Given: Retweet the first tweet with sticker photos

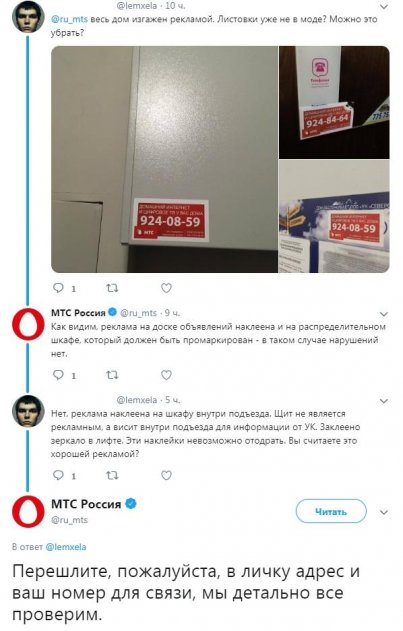Looking at the screenshot, I should pyautogui.click(x=112, y=288).
